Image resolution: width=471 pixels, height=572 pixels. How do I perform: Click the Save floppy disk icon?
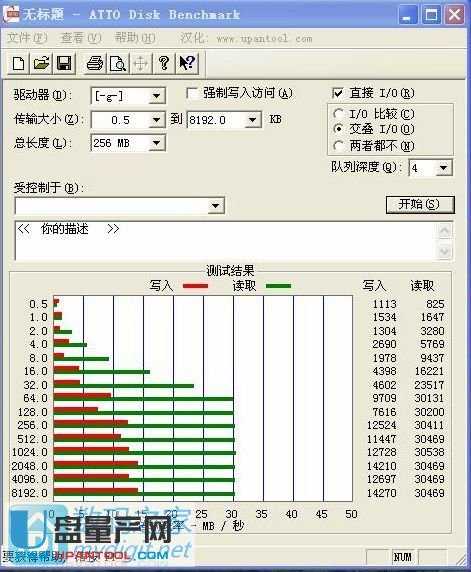point(64,63)
